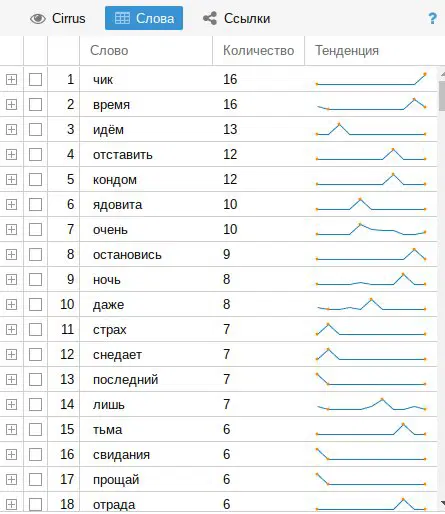
Task: Click the Ссылки share-nodes icon
Action: pos(210,18)
